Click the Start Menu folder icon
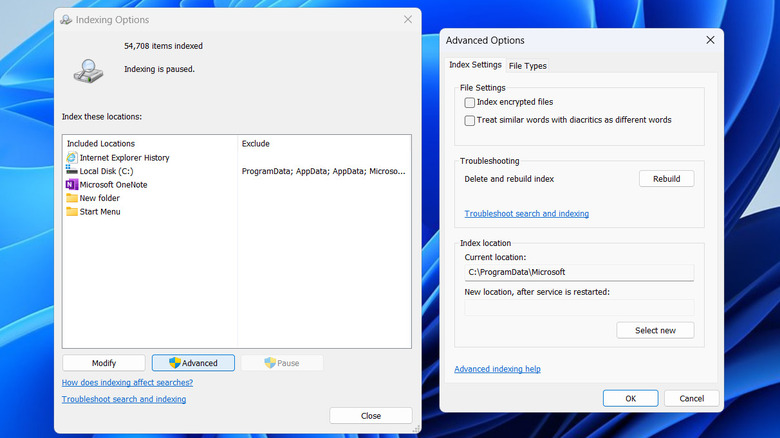This screenshot has height=438, width=780. point(72,212)
